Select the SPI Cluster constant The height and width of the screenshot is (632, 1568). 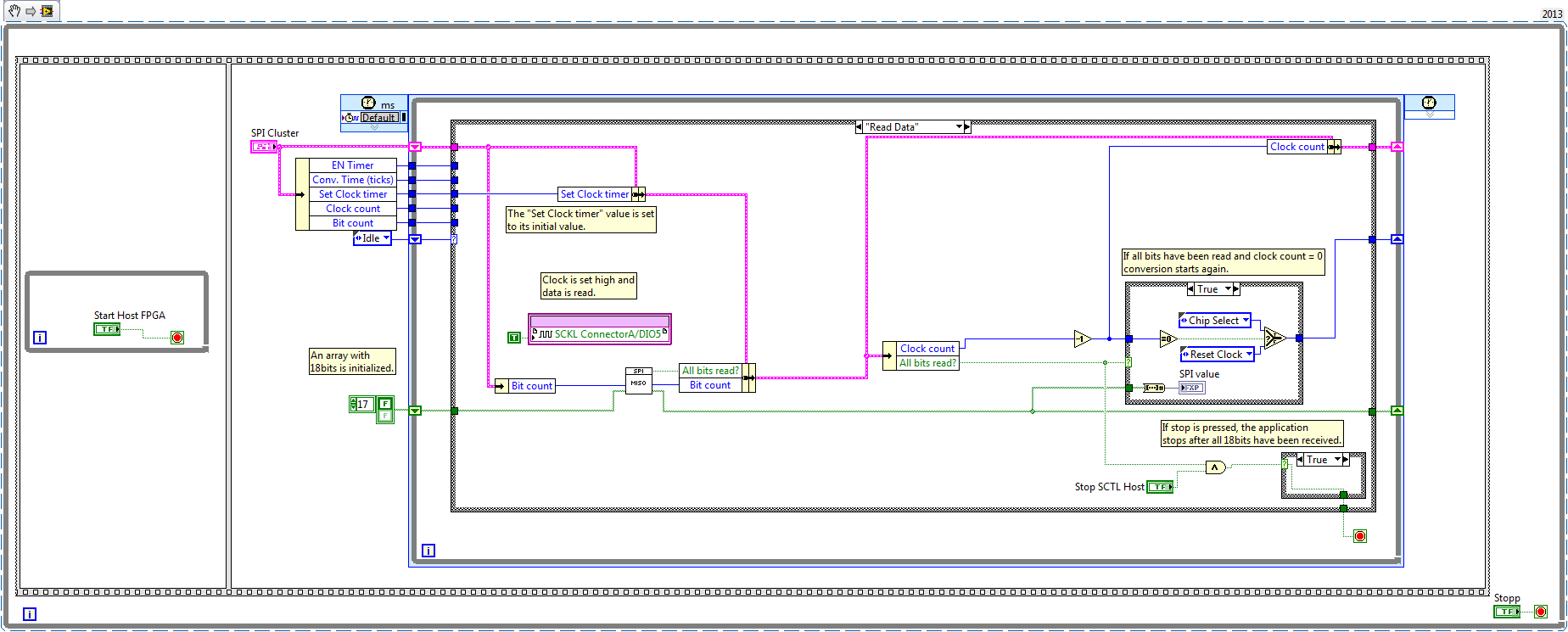point(264,147)
